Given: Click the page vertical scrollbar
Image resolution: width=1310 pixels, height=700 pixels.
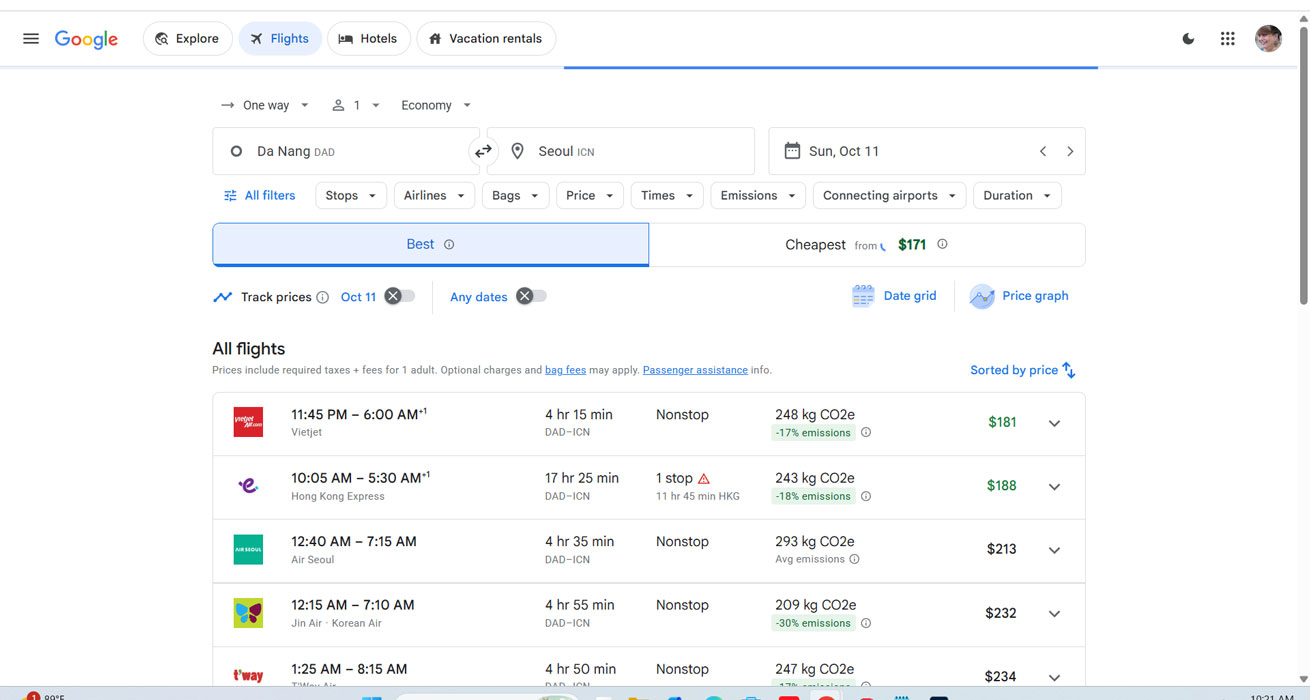Looking at the screenshot, I should pyautogui.click(x=1303, y=165).
